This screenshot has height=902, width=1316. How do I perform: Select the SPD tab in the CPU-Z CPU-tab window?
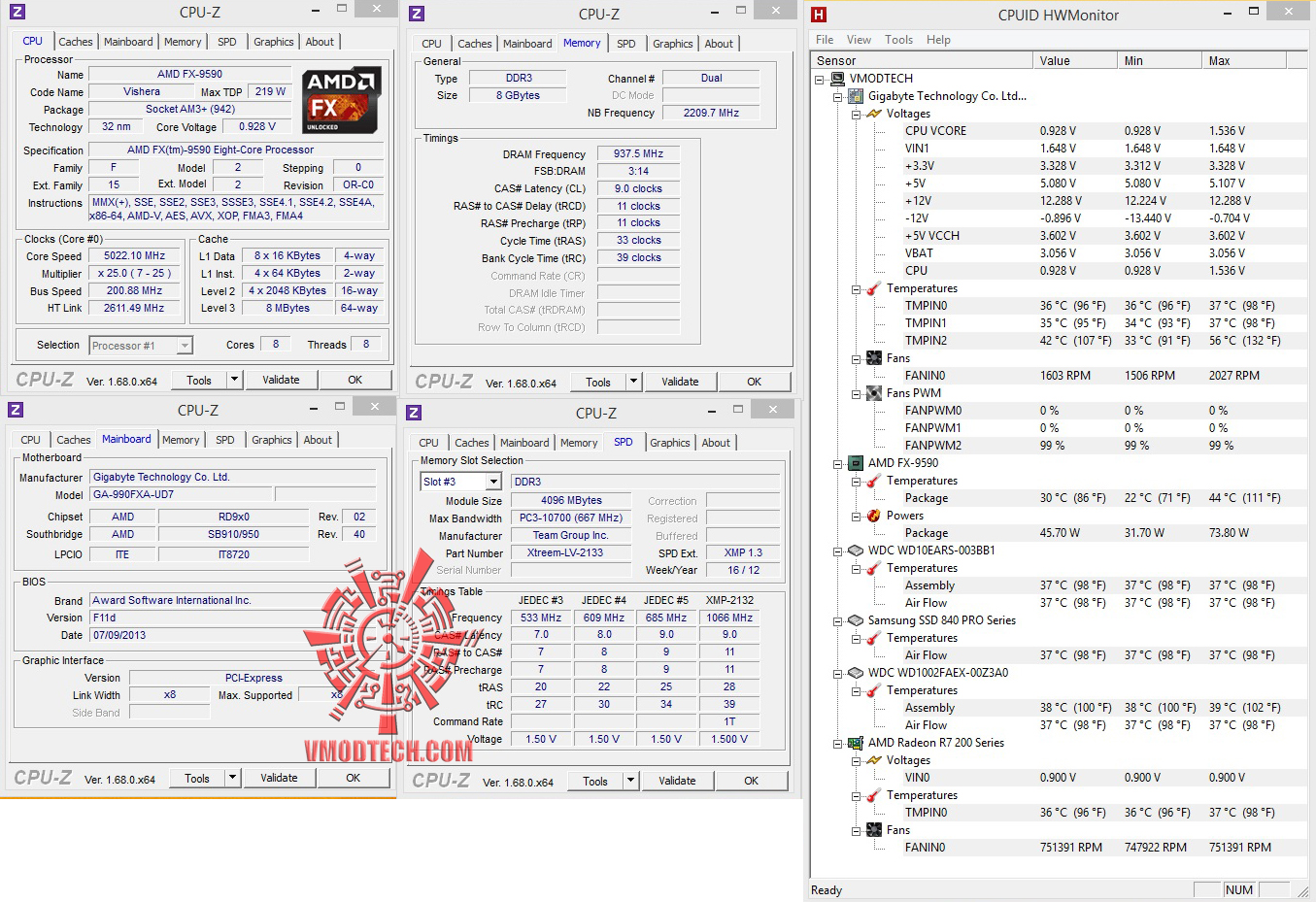(227, 42)
